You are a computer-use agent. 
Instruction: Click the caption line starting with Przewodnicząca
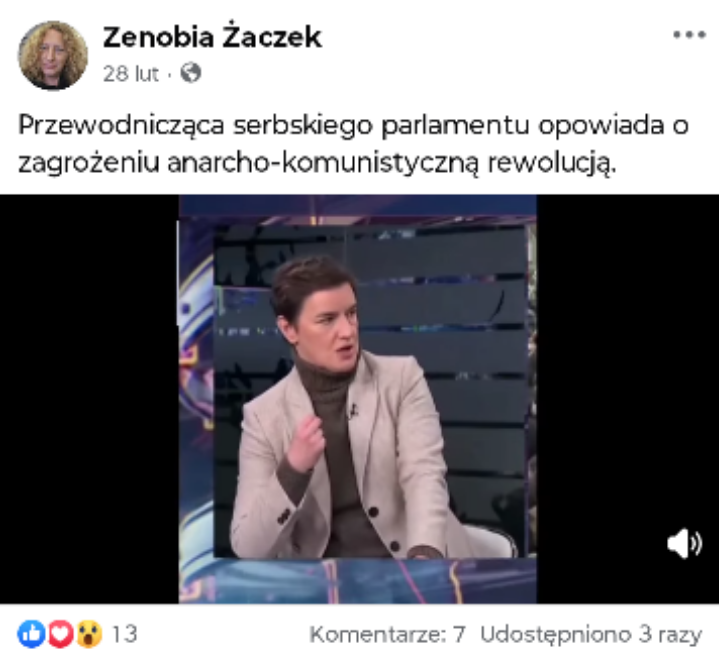pos(353,125)
